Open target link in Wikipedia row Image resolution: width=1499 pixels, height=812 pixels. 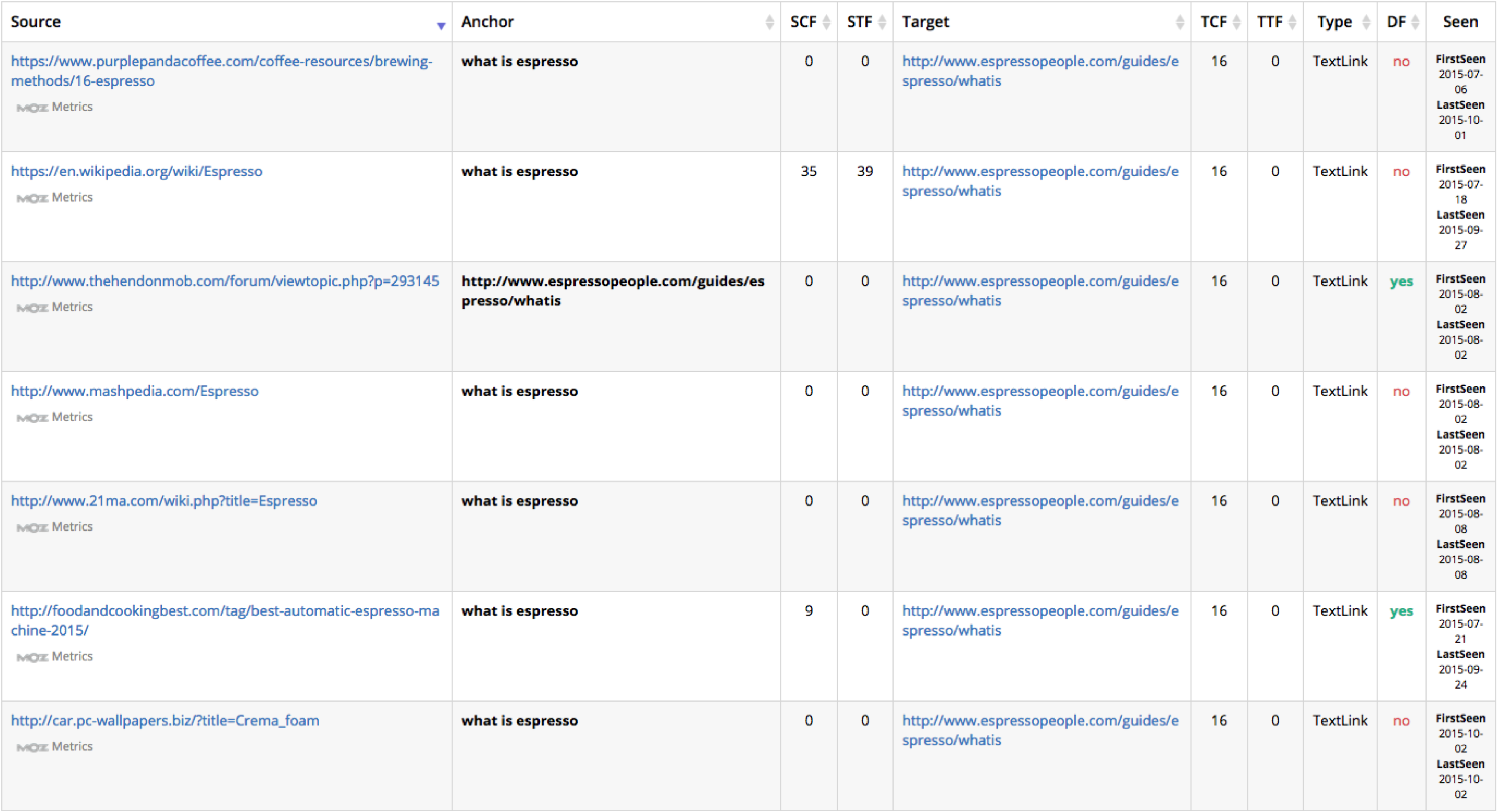pyautogui.click(x=1040, y=181)
